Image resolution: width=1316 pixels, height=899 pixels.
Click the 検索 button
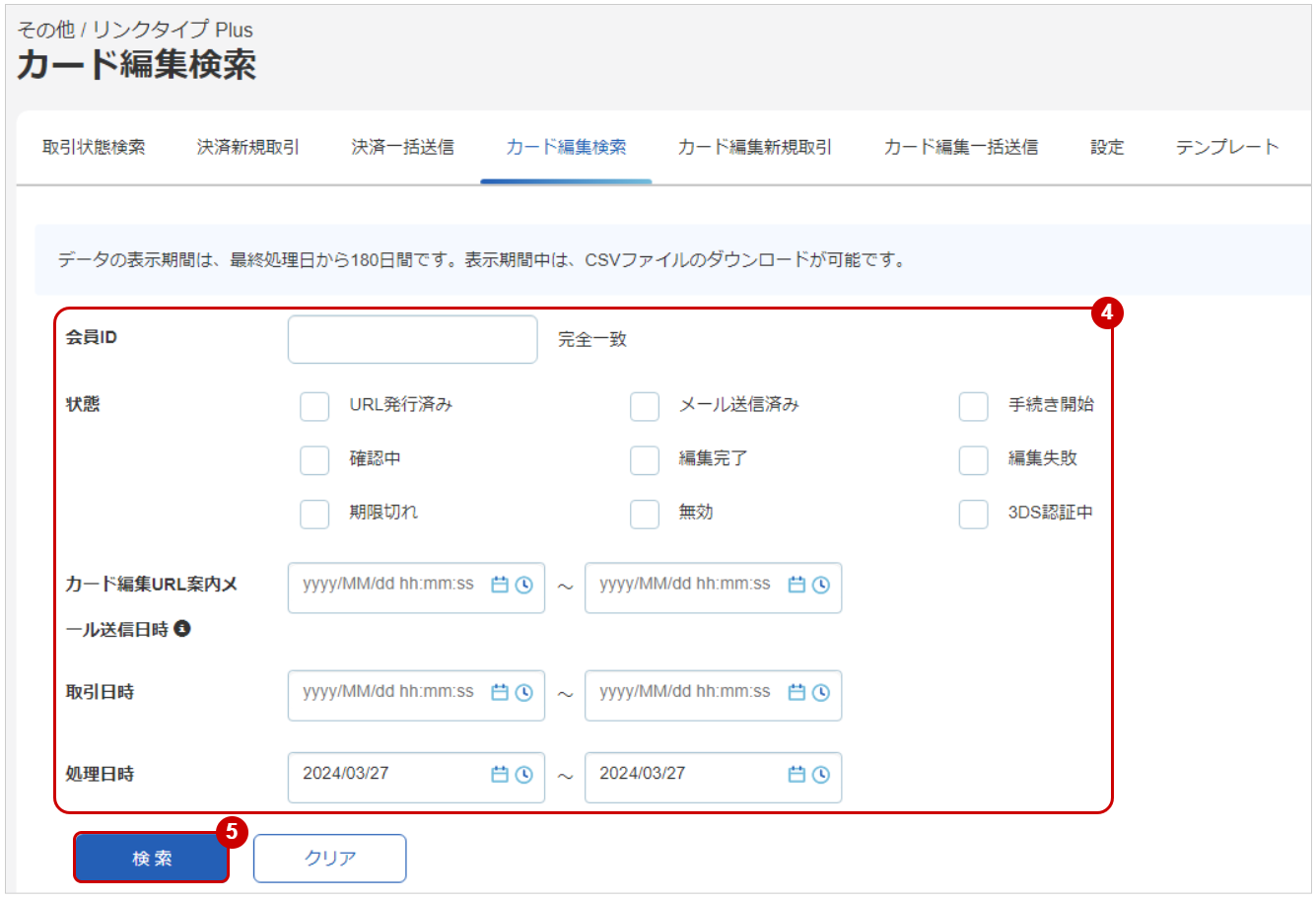[152, 859]
